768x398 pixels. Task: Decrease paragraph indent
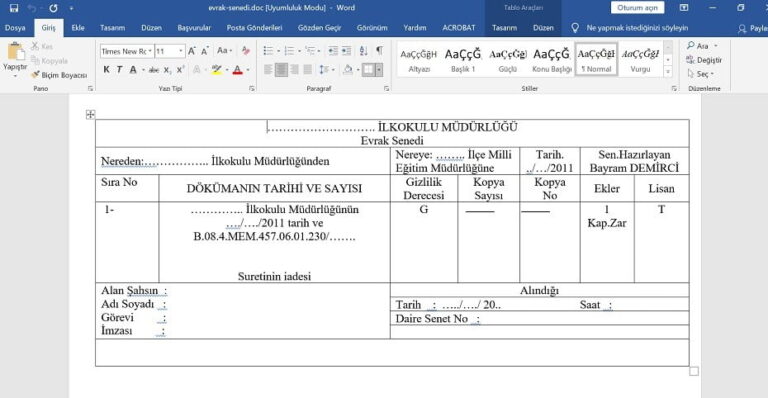click(x=333, y=51)
